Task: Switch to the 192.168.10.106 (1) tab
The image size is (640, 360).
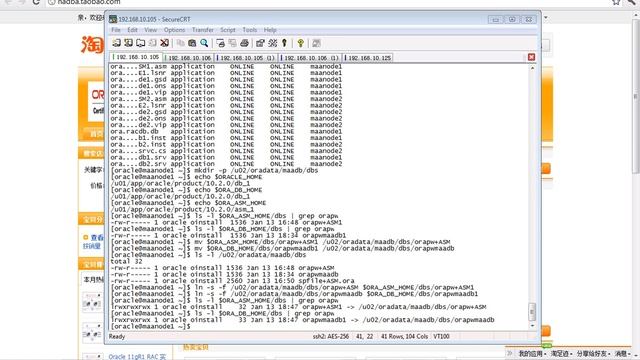Action: (x=311, y=58)
